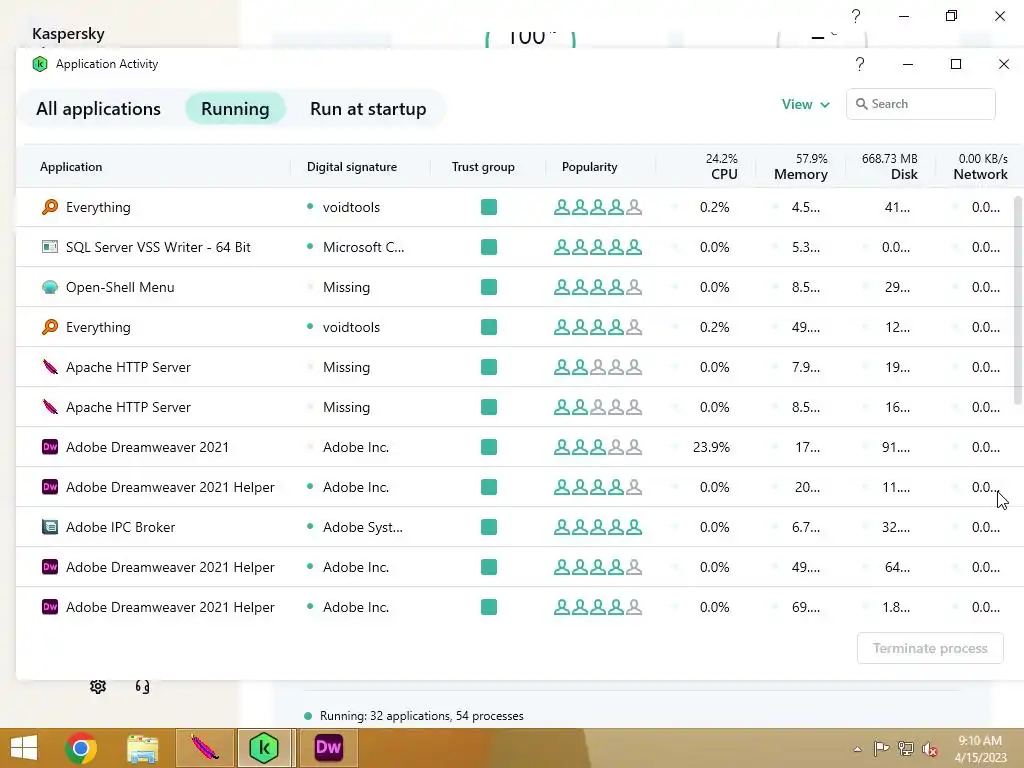This screenshot has width=1024, height=768.
Task: Sort by Popularity column header
Action: (589, 167)
